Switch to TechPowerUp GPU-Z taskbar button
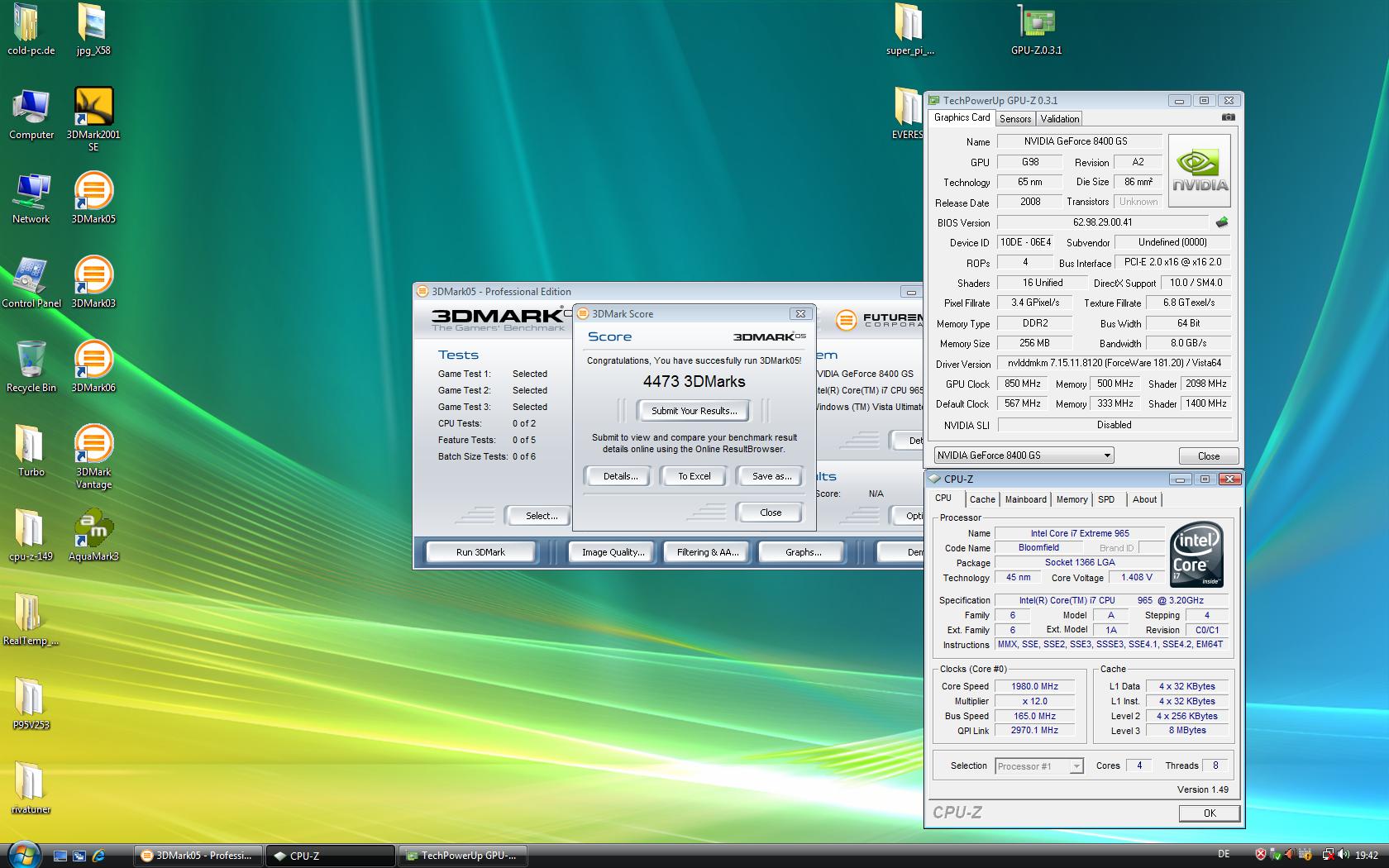The width and height of the screenshot is (1389, 868). tap(462, 856)
